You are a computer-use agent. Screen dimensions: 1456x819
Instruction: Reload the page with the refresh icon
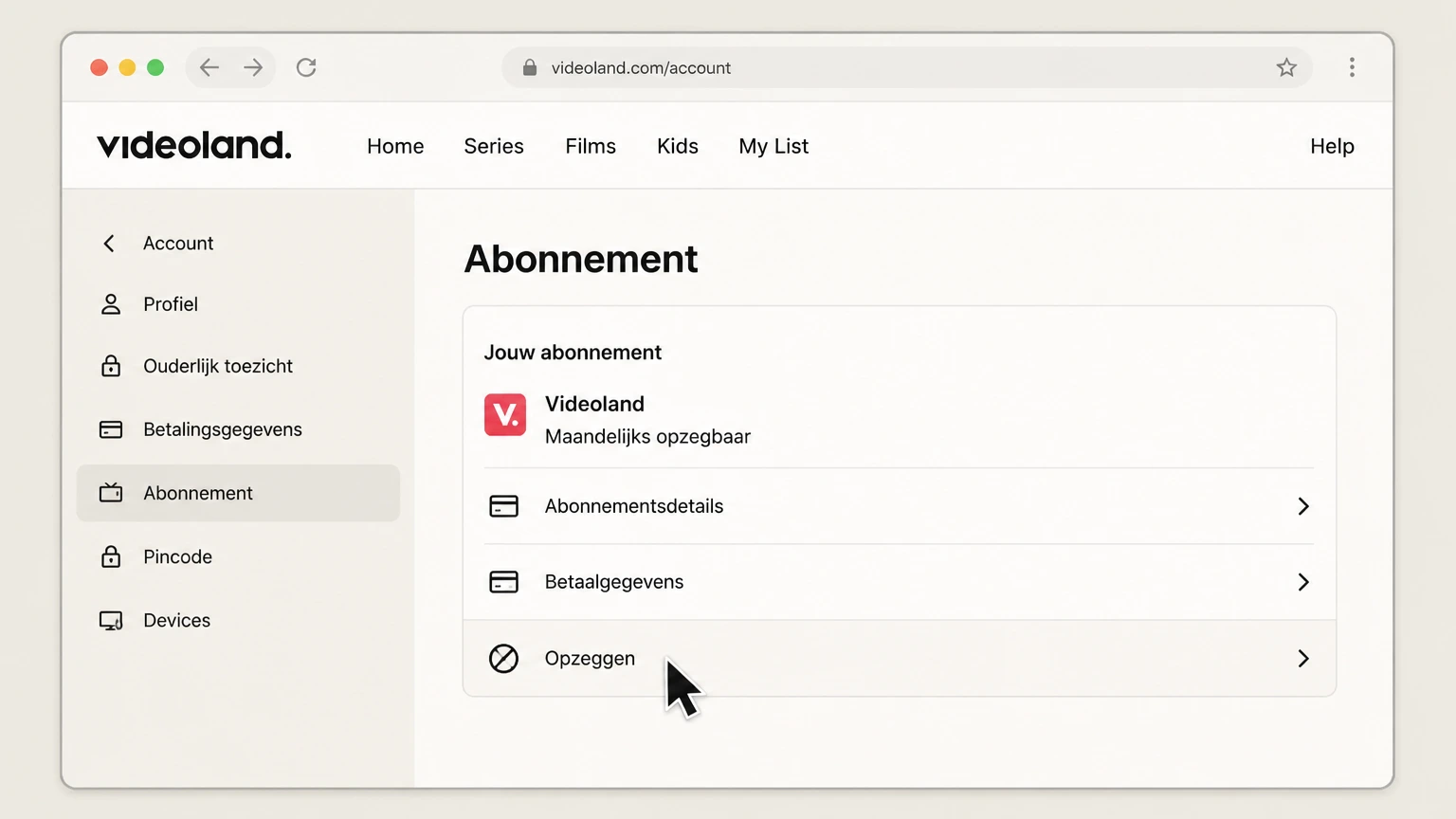(306, 67)
